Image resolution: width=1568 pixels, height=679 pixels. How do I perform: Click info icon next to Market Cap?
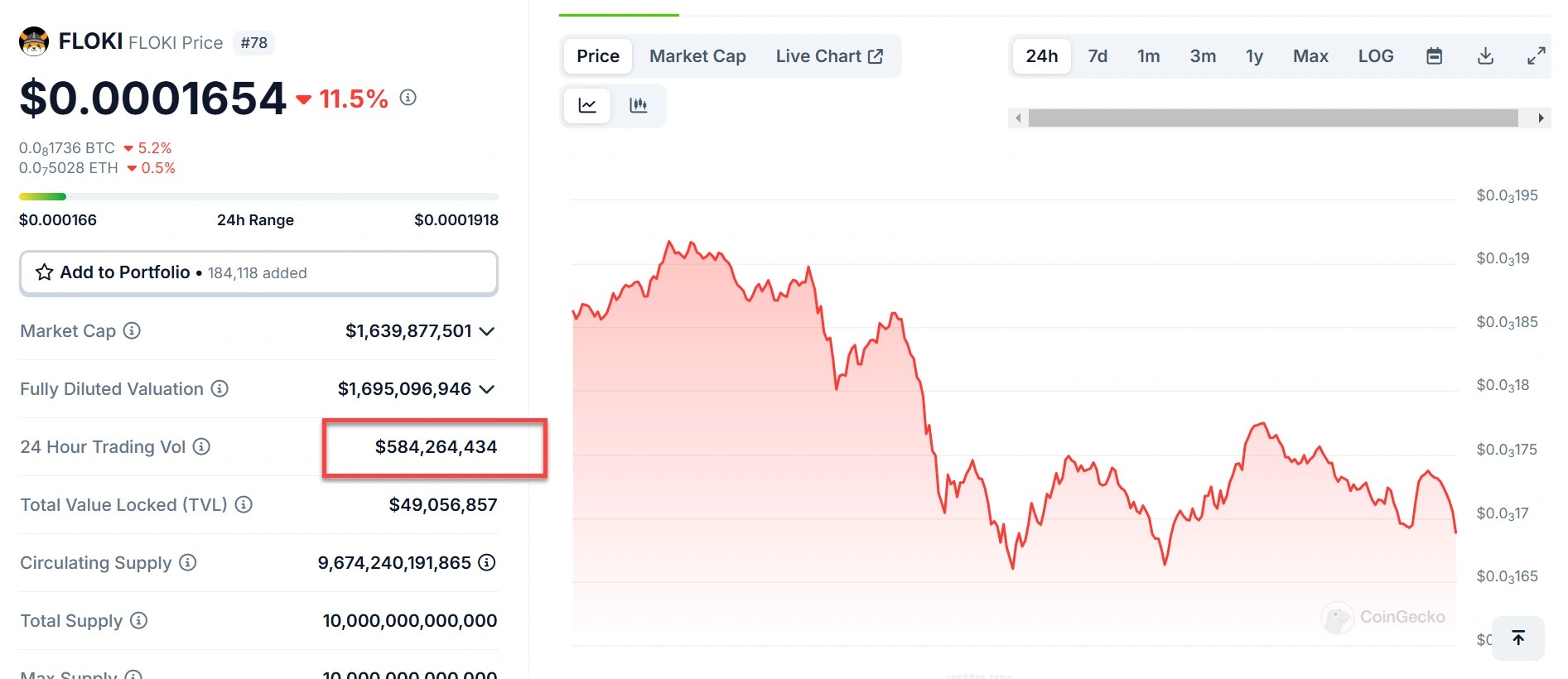[x=132, y=330]
